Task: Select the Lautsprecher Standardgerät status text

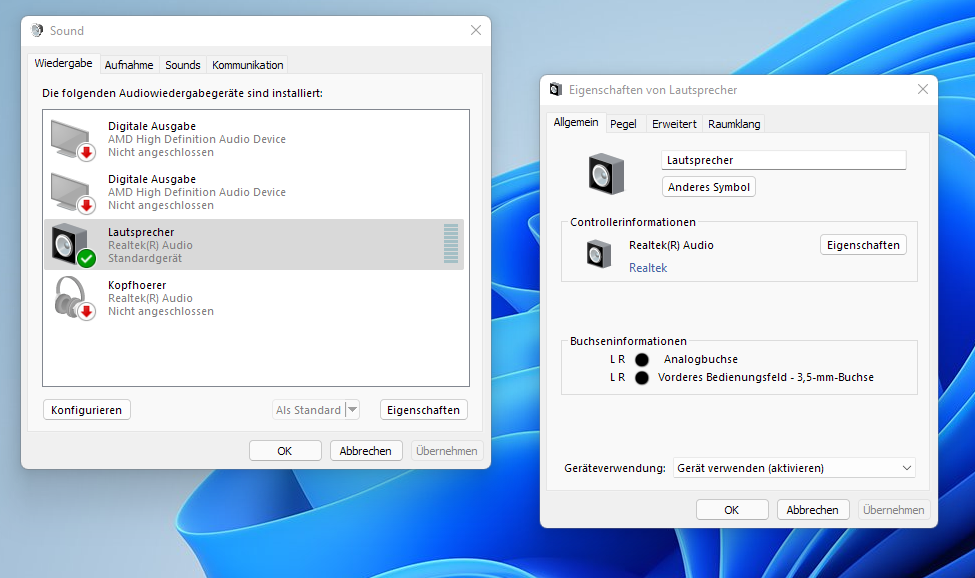Action: [145, 258]
